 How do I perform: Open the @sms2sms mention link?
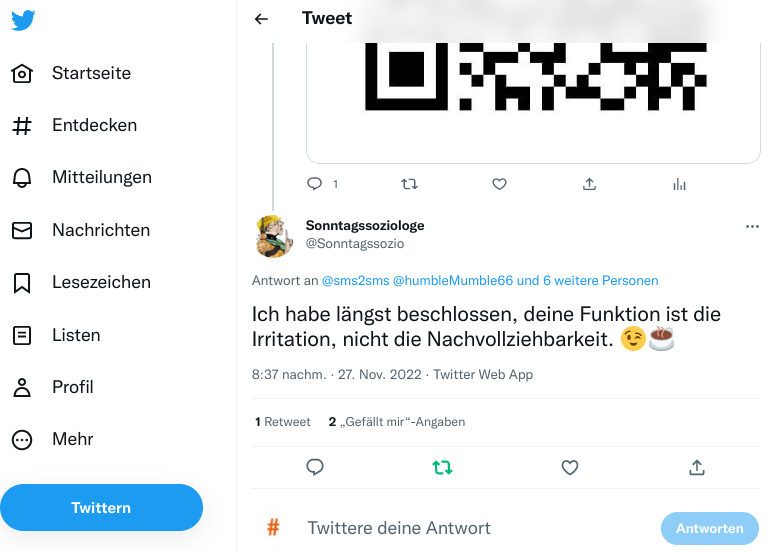click(x=354, y=280)
